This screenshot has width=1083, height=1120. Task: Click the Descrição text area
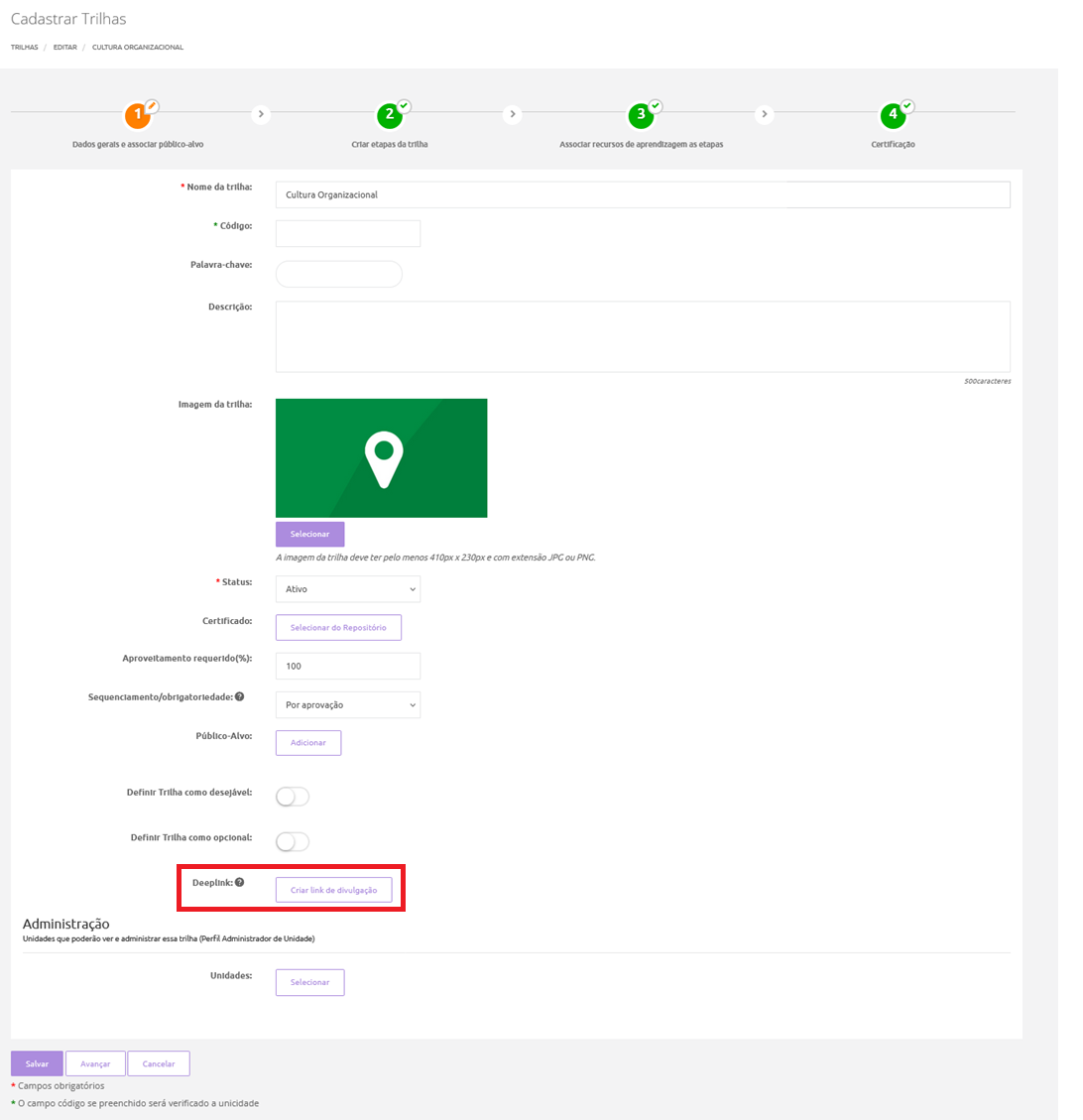tap(642, 336)
